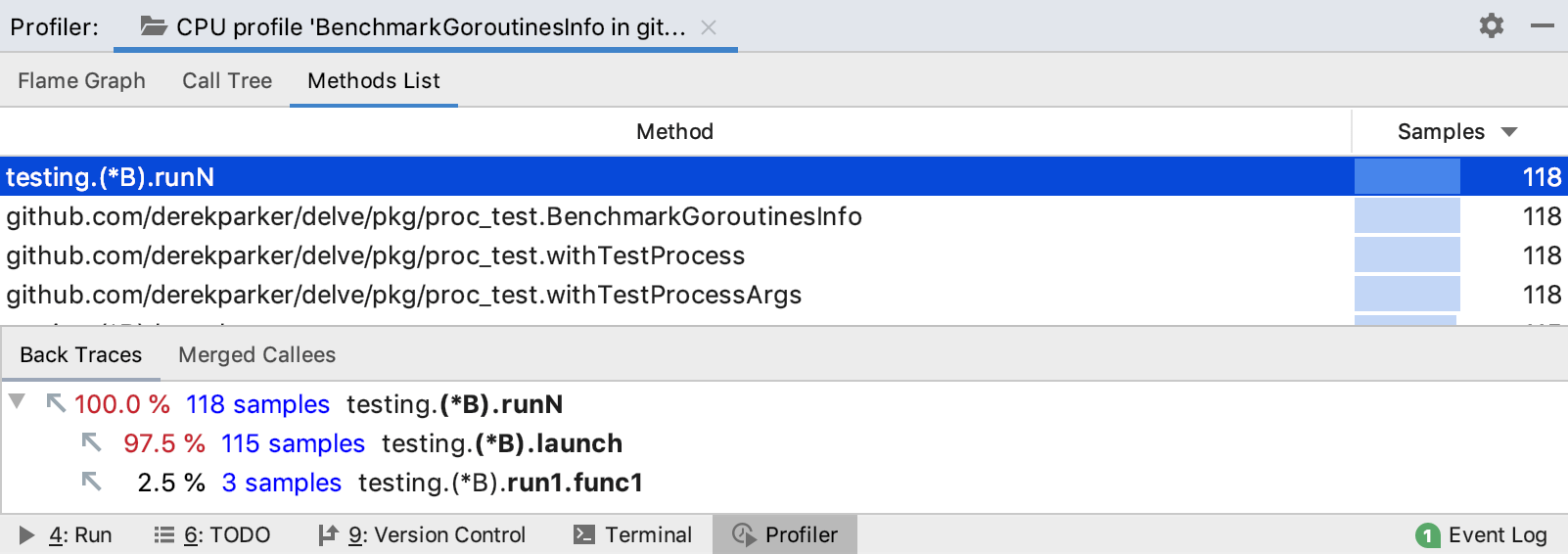Screen dimensions: 1568x554
Task: Collapse the testing.(*B).runN back trace node
Action: click(x=17, y=401)
